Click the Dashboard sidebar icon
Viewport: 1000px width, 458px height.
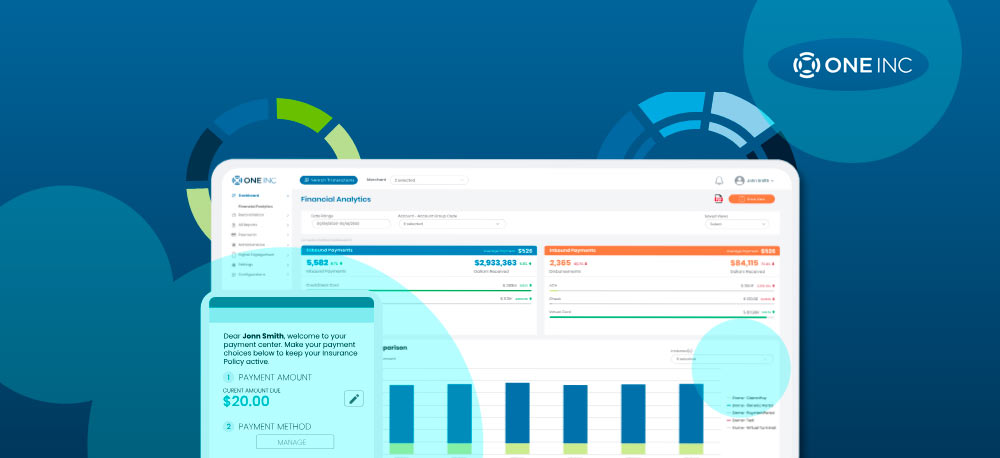[x=234, y=195]
